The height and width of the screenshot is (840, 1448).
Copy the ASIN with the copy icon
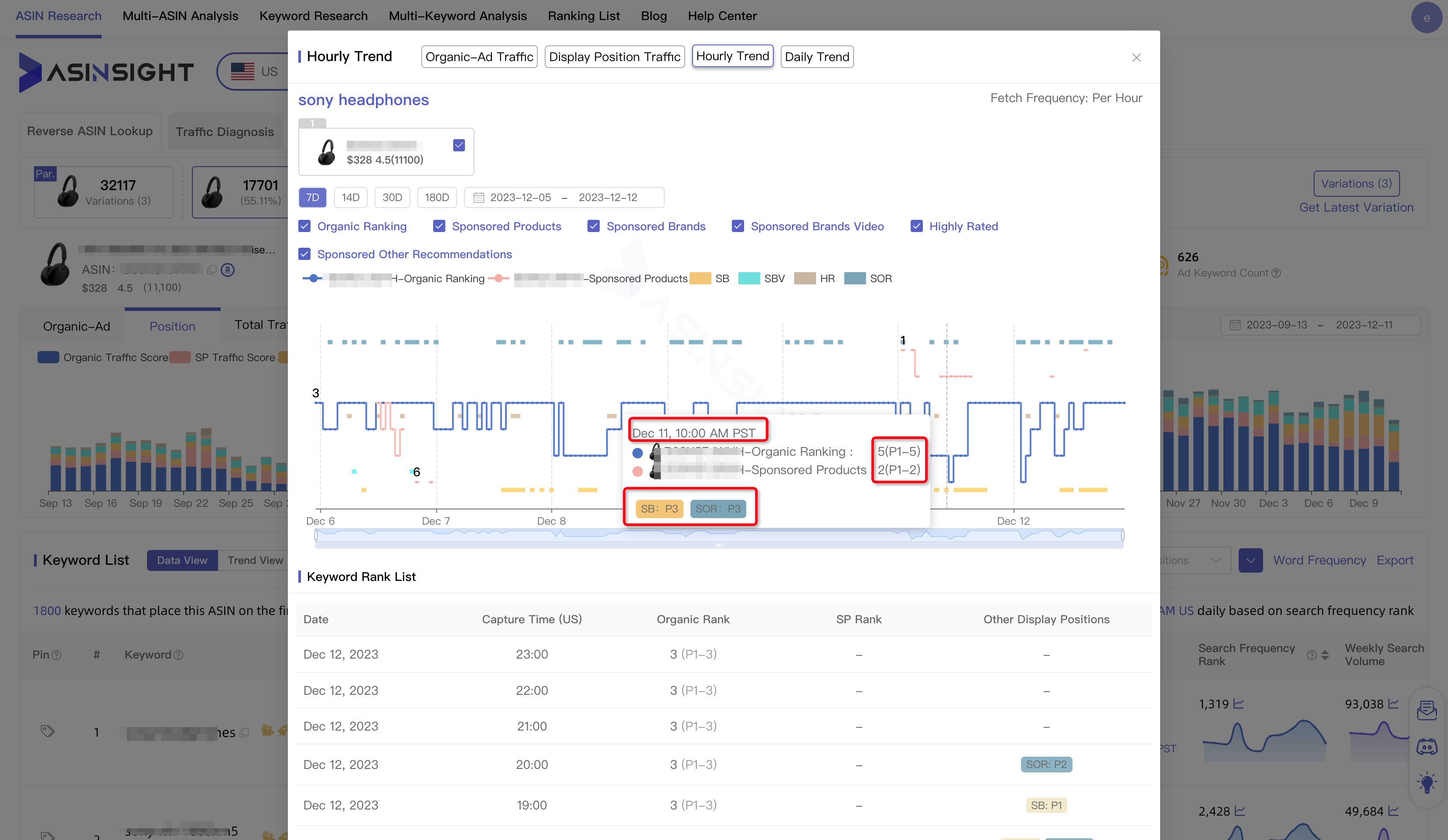[x=212, y=270]
